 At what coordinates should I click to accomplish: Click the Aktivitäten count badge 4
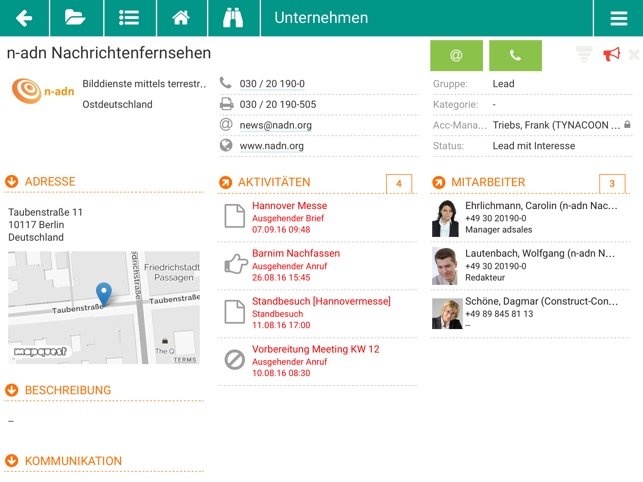(x=399, y=183)
